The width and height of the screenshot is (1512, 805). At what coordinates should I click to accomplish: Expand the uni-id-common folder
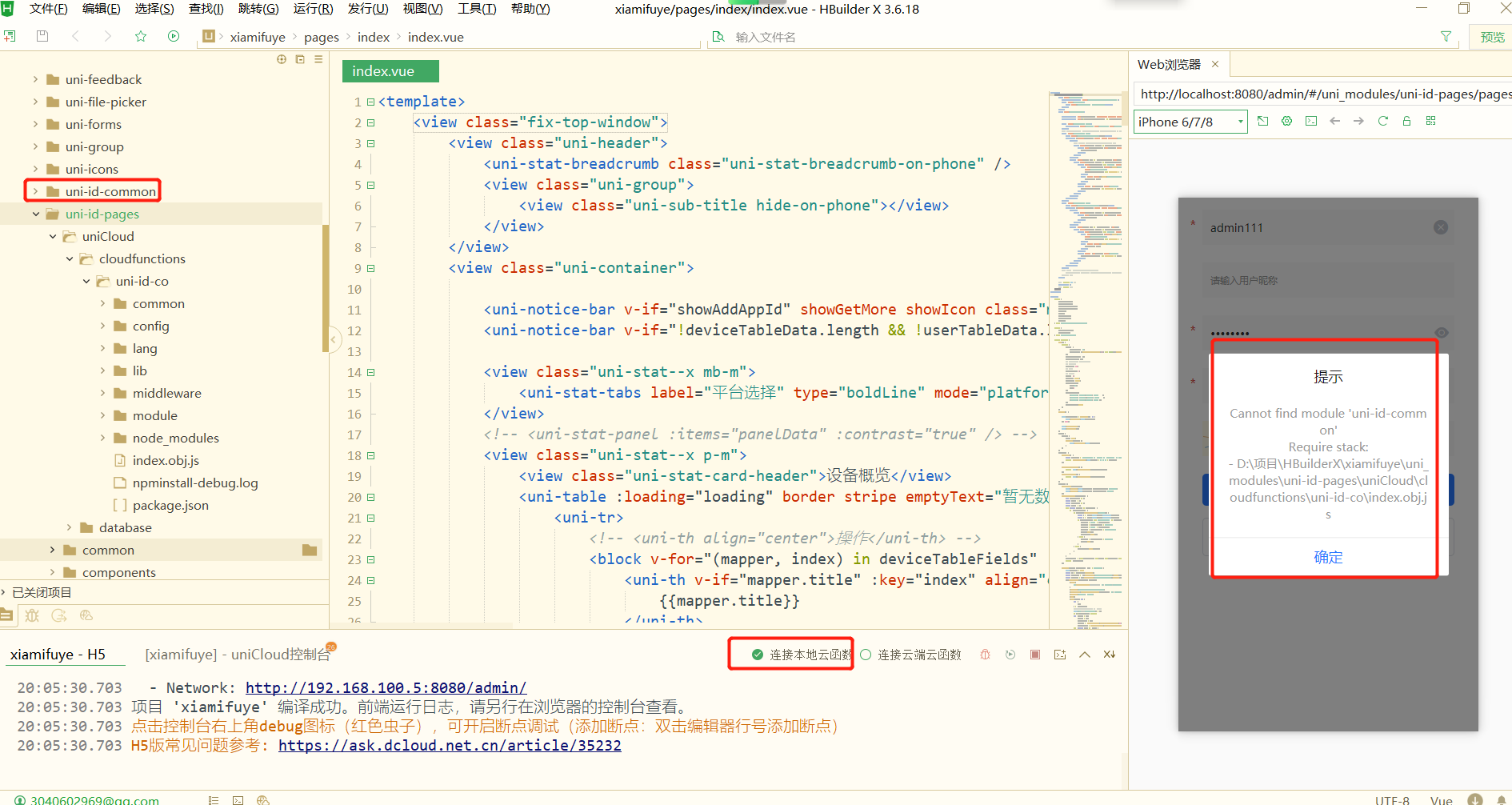click(x=35, y=191)
